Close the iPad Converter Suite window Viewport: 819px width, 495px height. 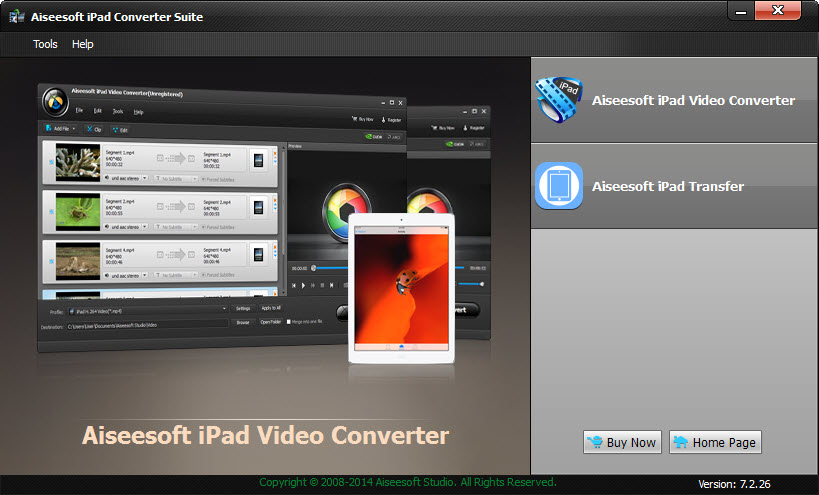click(x=778, y=10)
